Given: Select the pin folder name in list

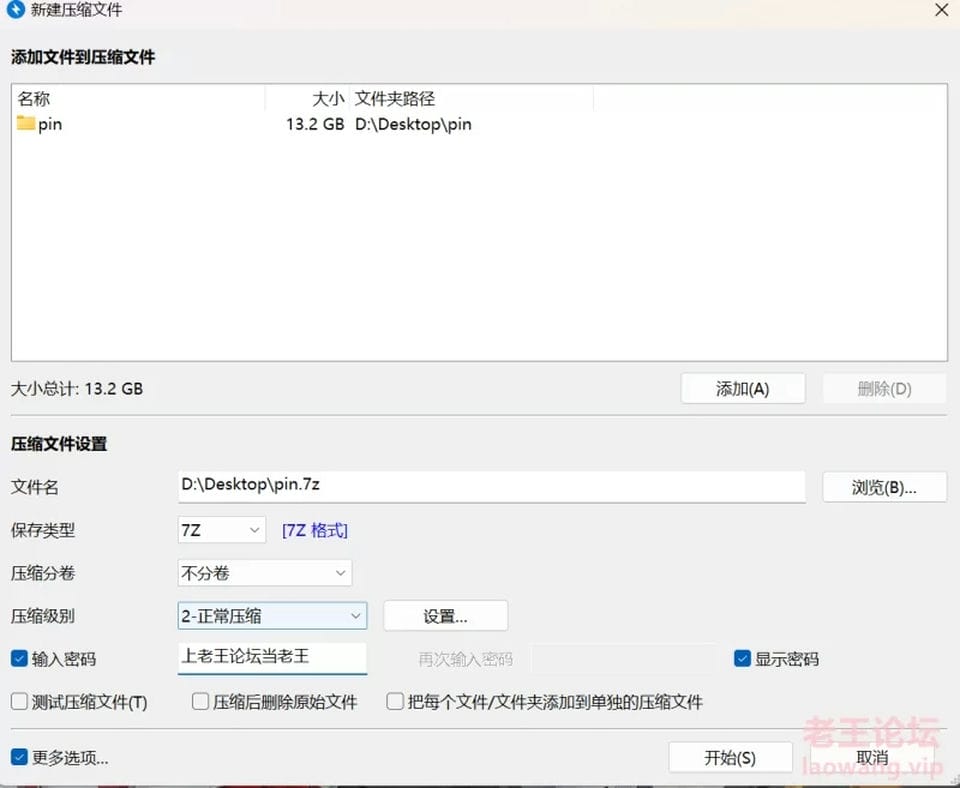Looking at the screenshot, I should point(50,124).
